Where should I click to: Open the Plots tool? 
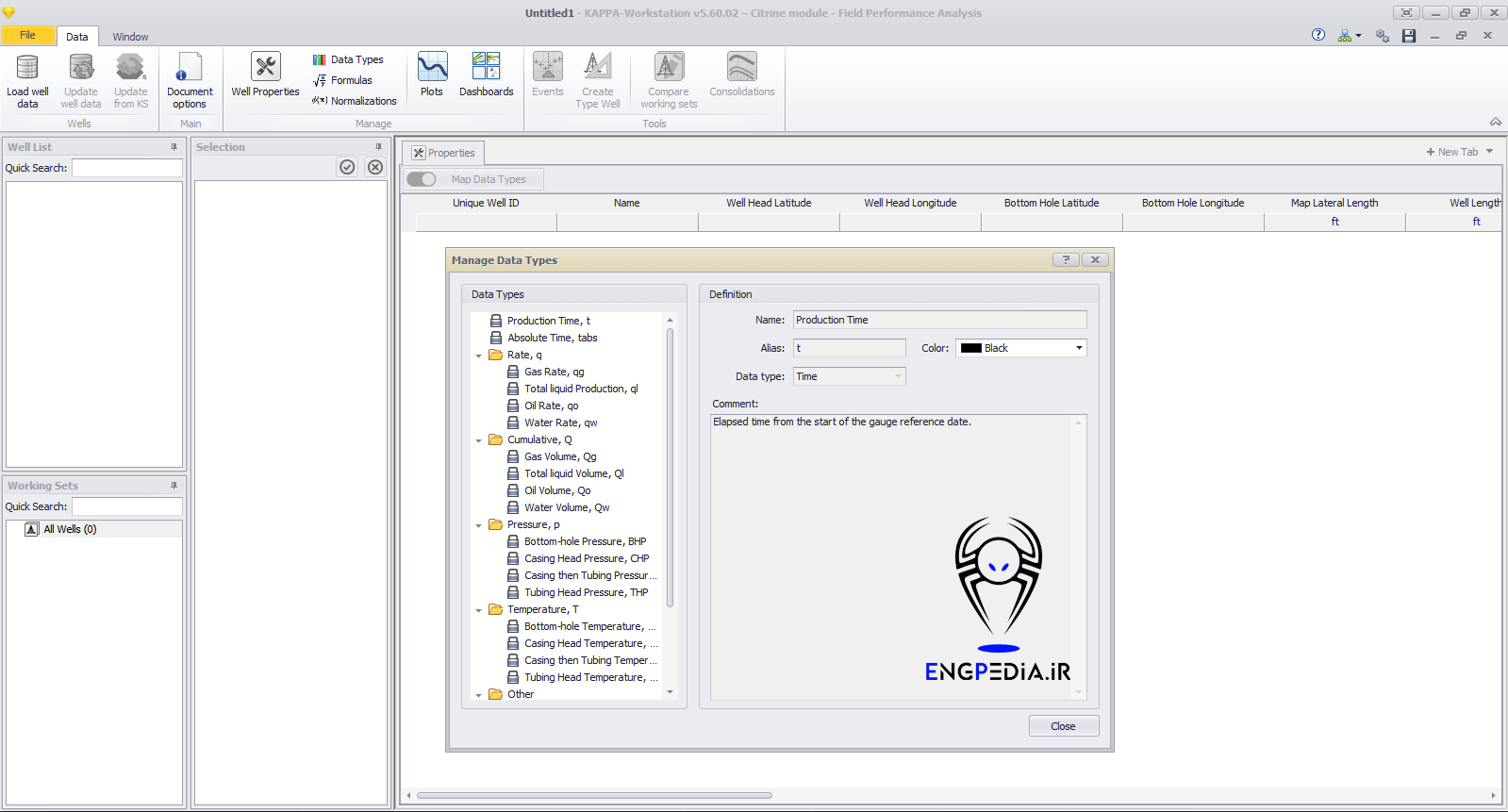click(x=432, y=69)
